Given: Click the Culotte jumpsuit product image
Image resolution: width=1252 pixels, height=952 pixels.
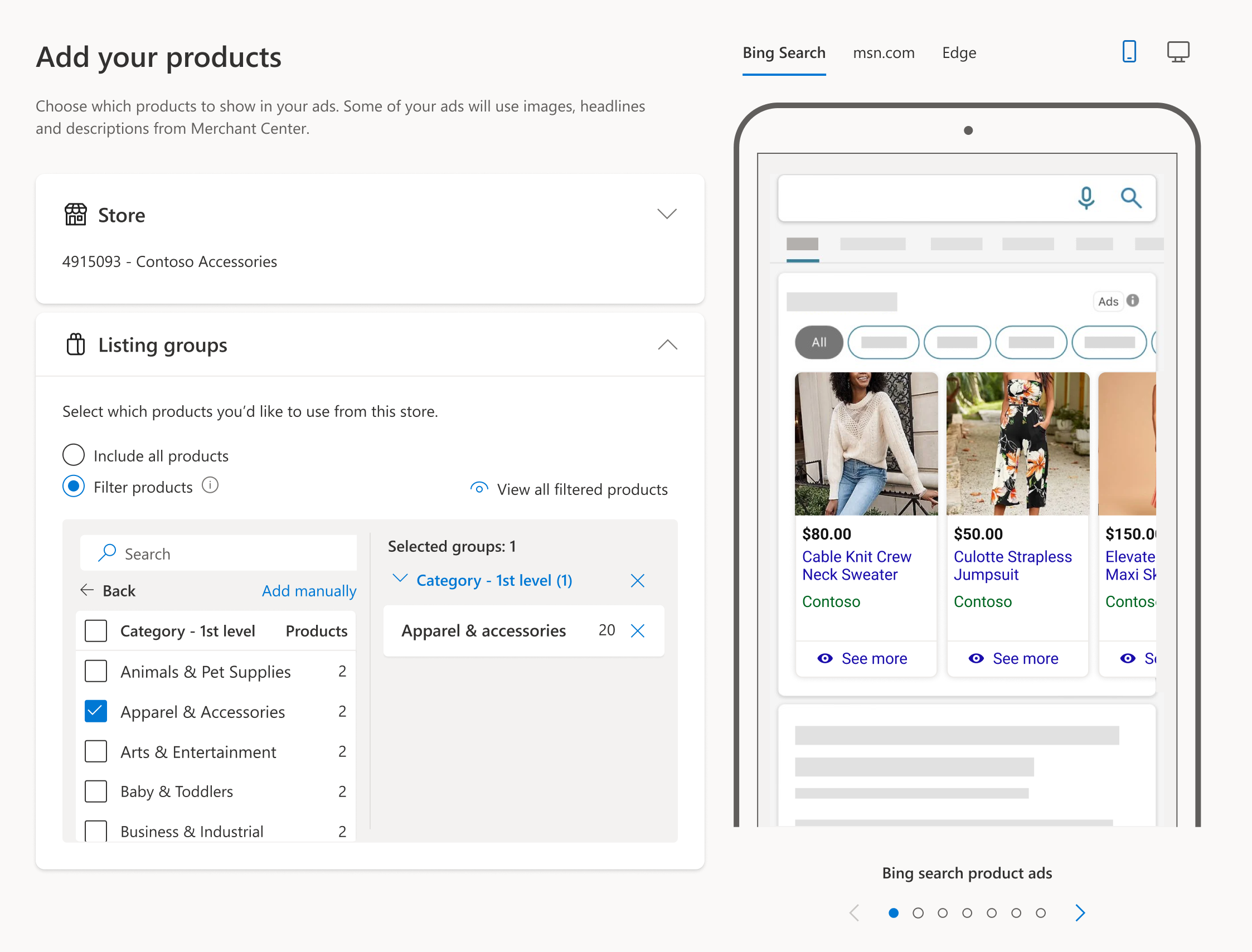Looking at the screenshot, I should point(1017,444).
